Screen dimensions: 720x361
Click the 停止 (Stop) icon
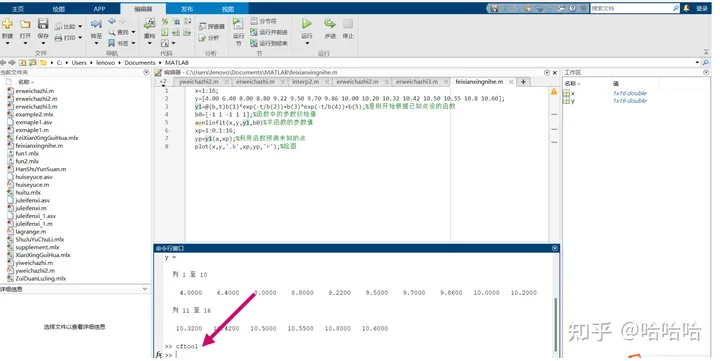pos(348,23)
